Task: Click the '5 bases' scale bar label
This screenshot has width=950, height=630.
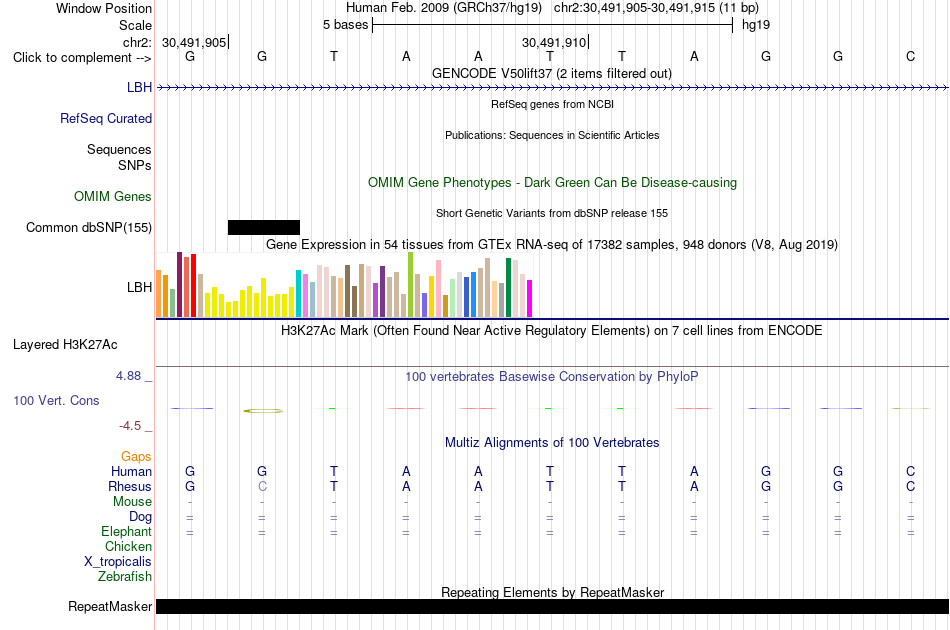Action: [x=345, y=25]
